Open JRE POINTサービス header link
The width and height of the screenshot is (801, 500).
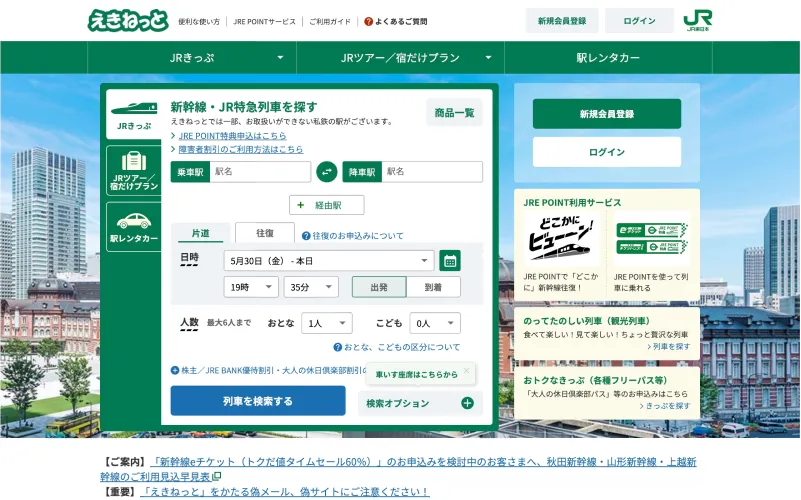click(x=264, y=21)
